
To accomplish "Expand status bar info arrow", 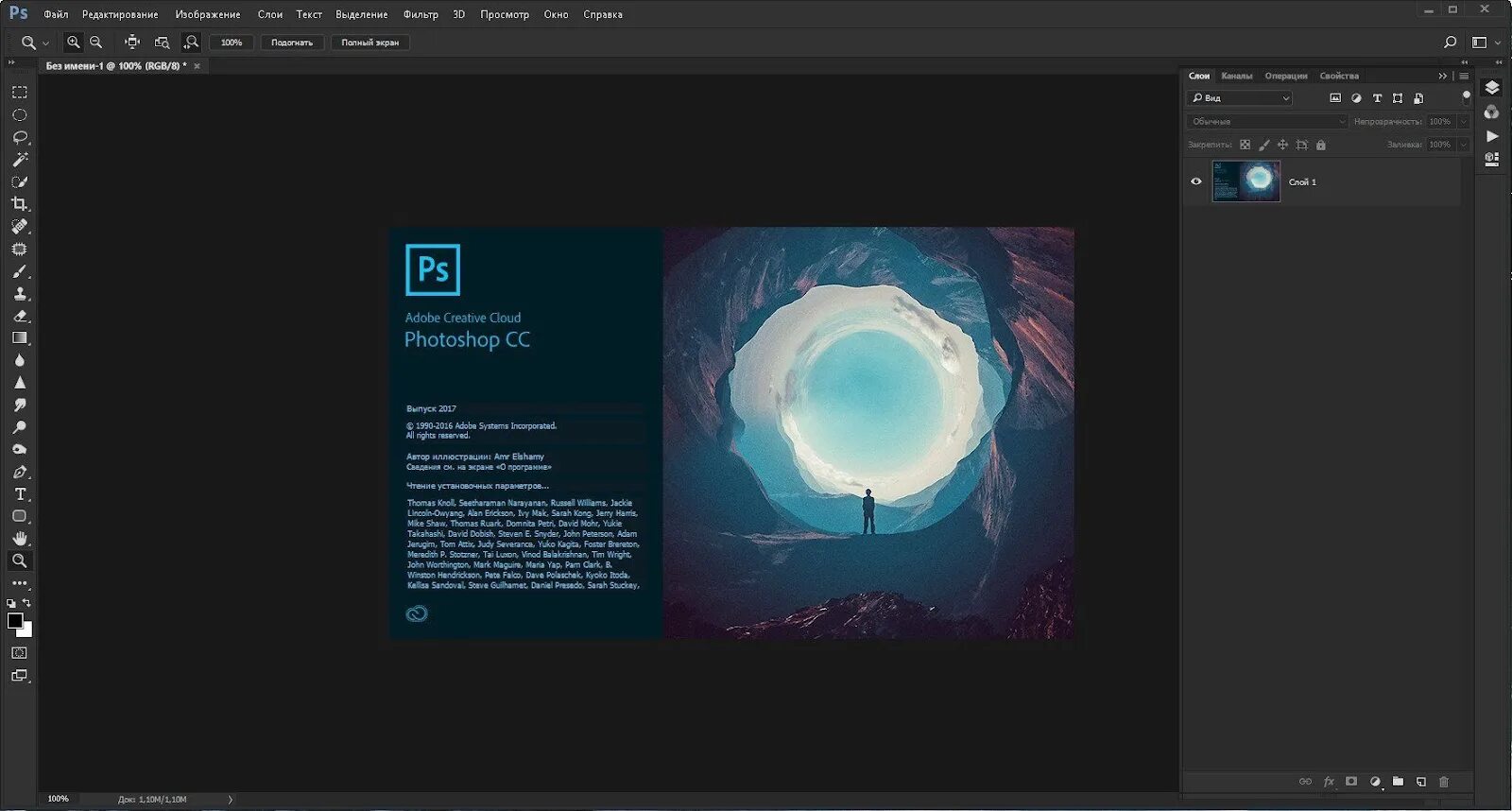I will [230, 800].
